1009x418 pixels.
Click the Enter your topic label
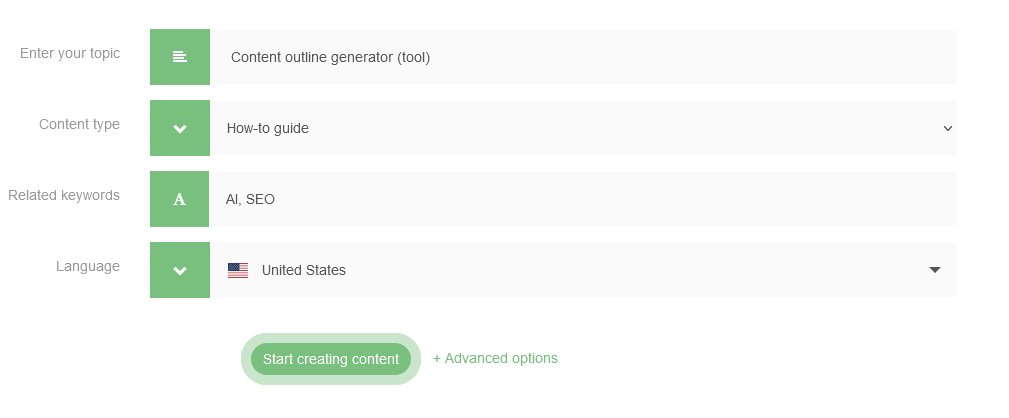tap(69, 53)
